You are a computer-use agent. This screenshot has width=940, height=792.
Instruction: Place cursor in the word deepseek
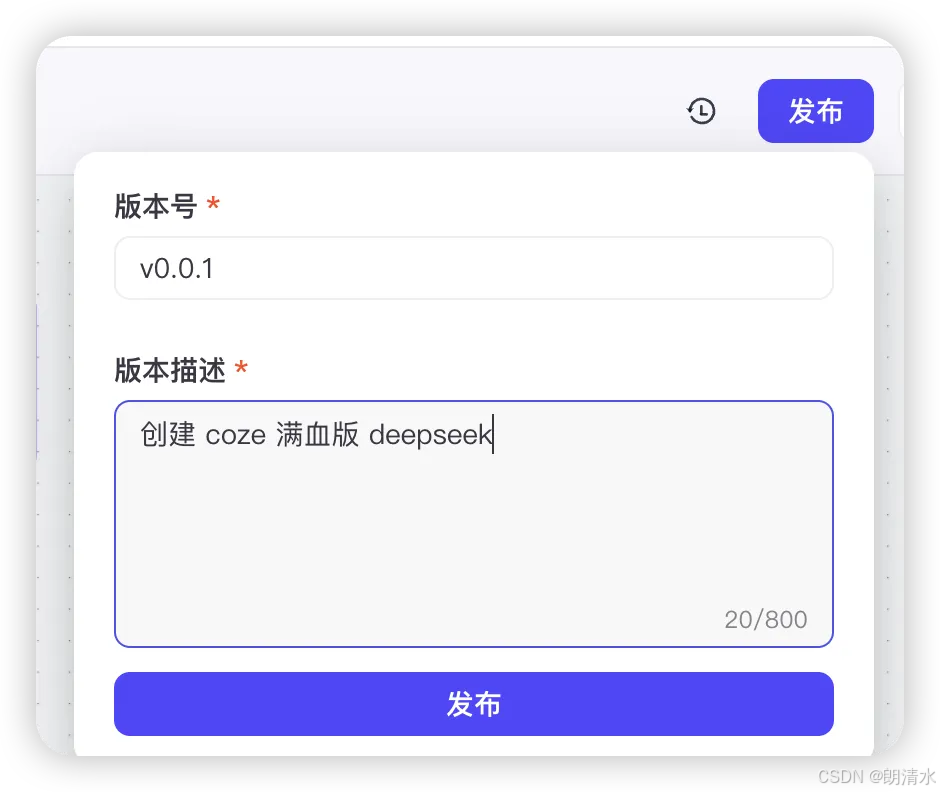pos(430,435)
